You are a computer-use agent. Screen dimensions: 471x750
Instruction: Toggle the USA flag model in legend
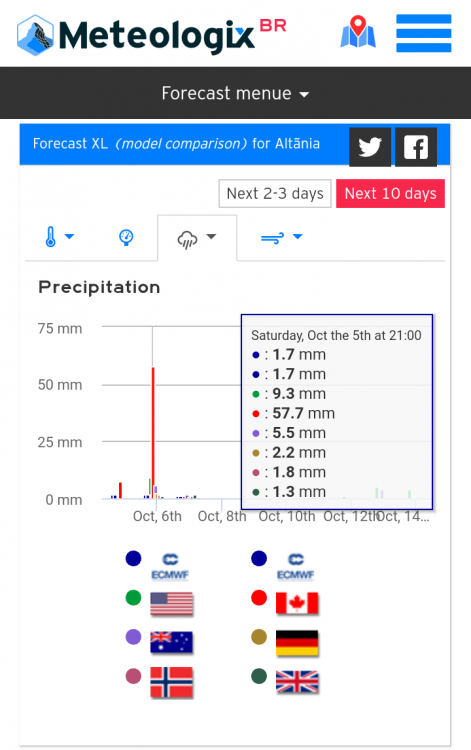click(171, 604)
